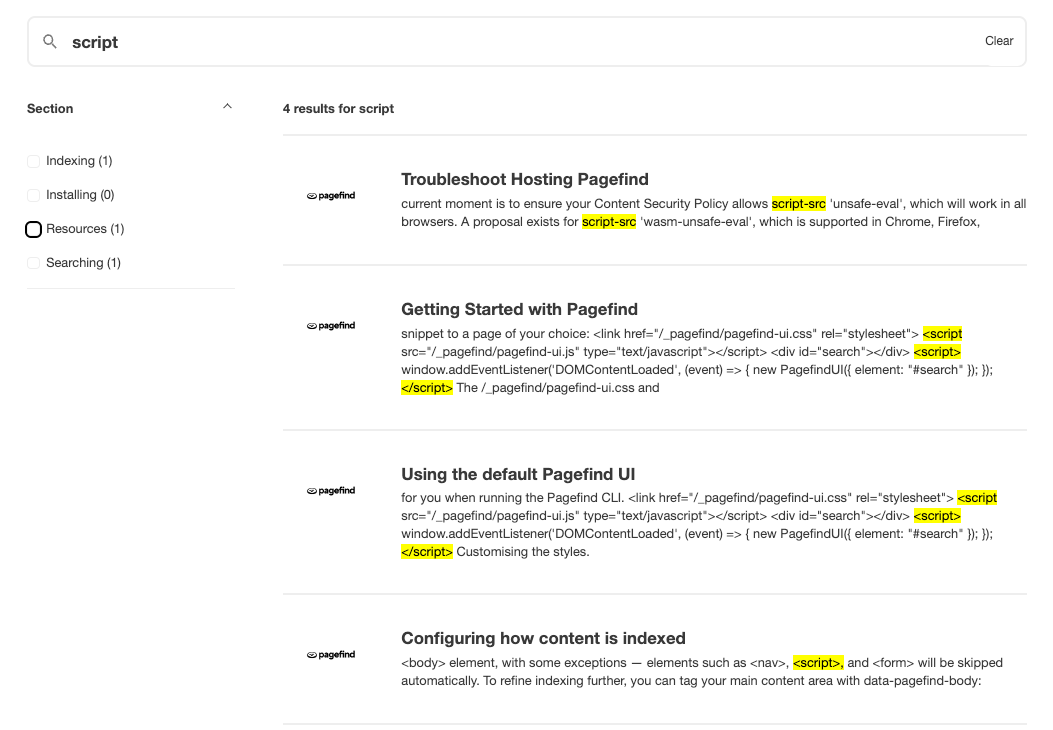The width and height of the screenshot is (1053, 730).
Task: Enable the Indexing filter checkbox
Action: click(x=33, y=161)
